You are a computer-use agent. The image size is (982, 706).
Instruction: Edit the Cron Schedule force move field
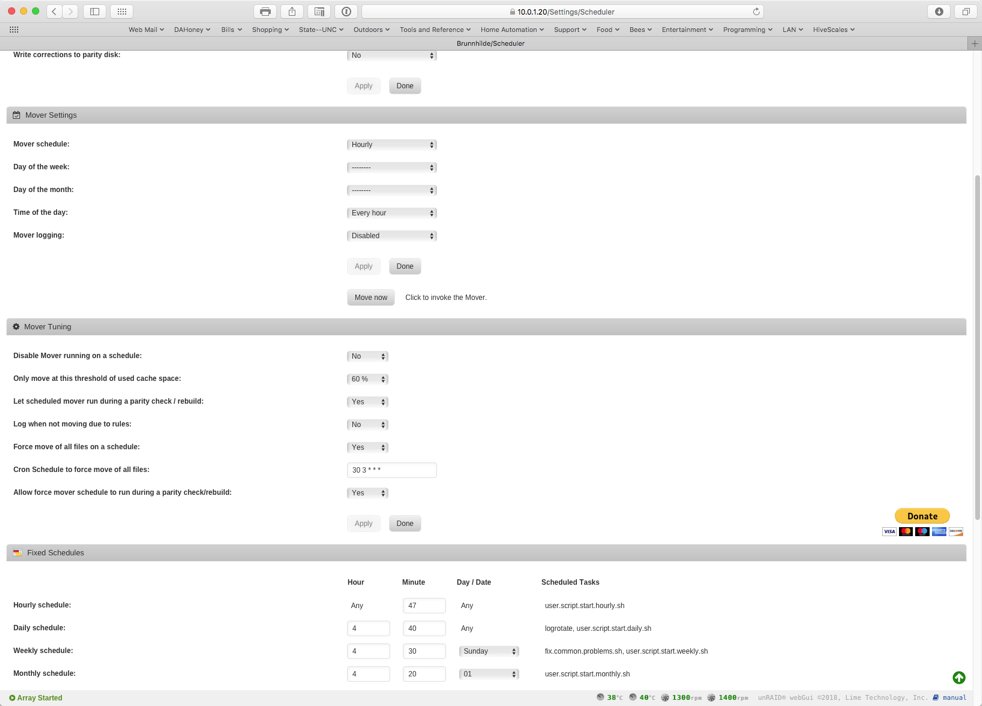pyautogui.click(x=392, y=470)
